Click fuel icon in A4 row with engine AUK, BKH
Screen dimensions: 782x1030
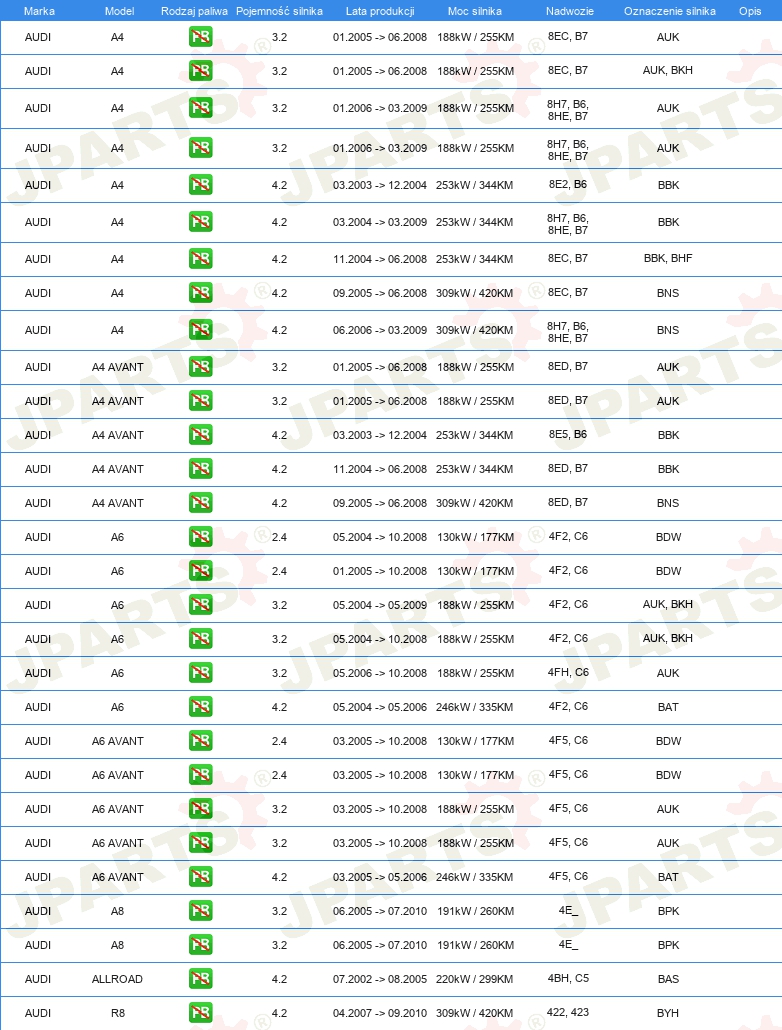200,70
